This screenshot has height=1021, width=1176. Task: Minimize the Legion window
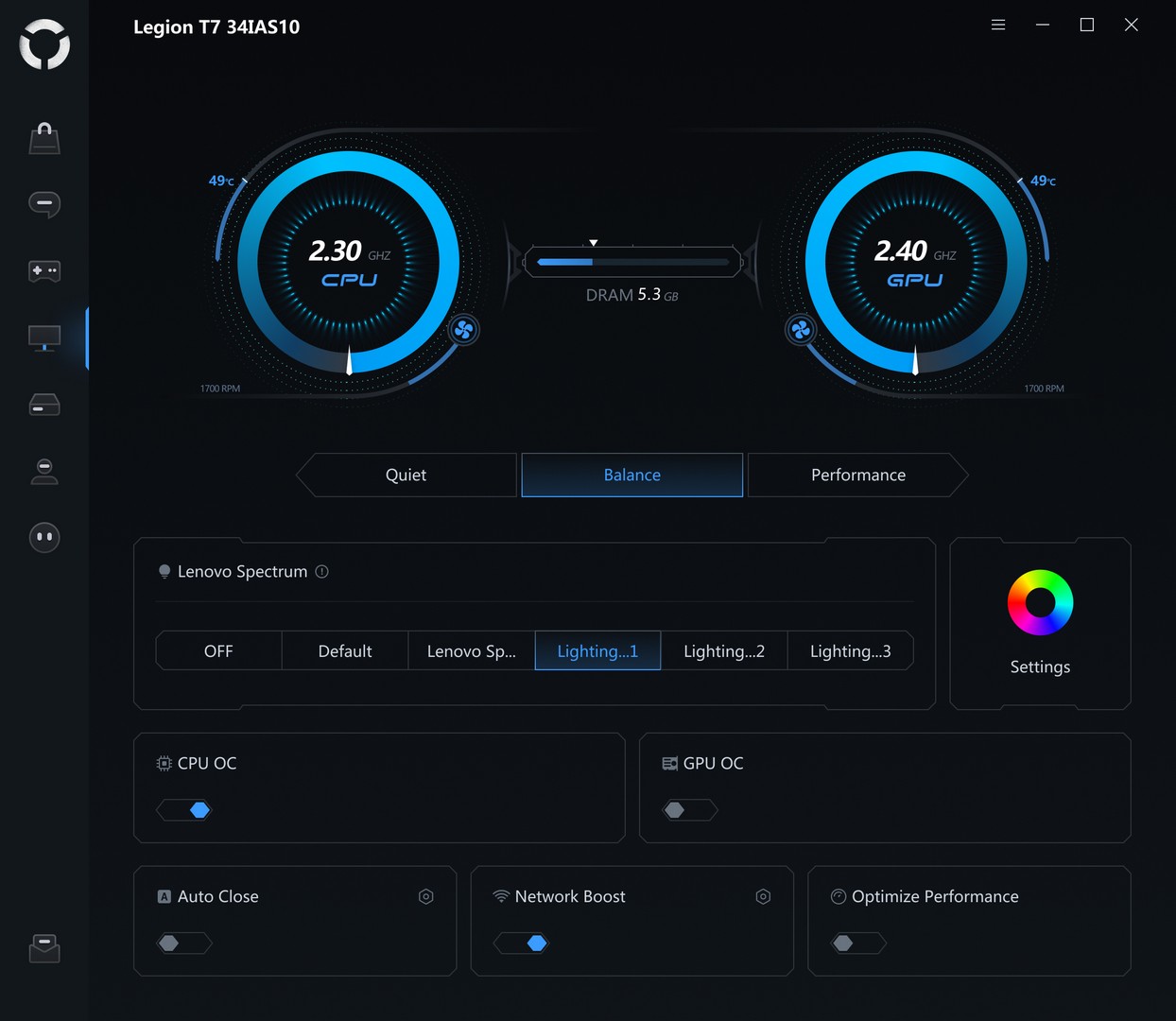[1043, 26]
